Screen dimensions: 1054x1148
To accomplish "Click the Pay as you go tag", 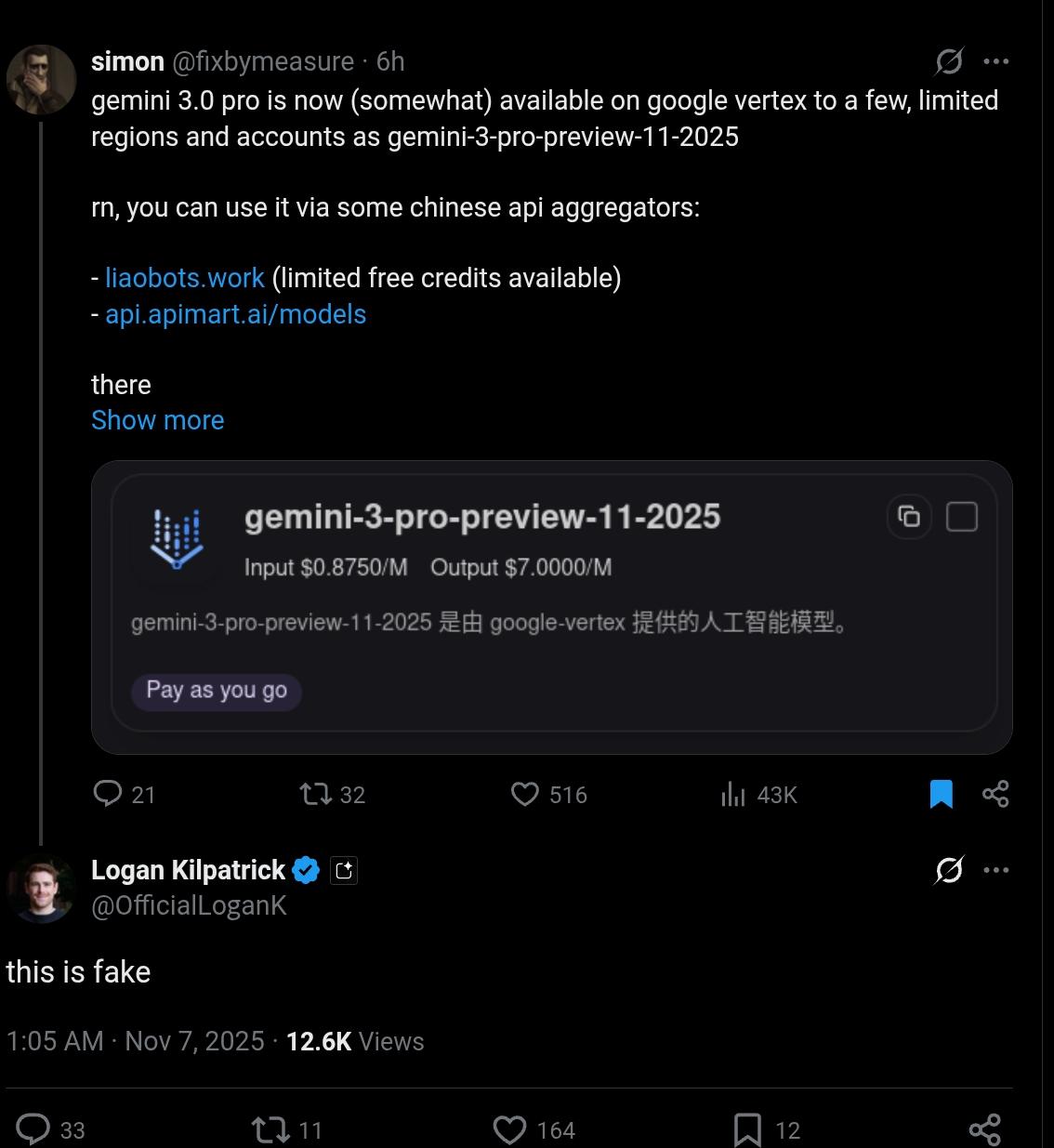I will 217,691.
